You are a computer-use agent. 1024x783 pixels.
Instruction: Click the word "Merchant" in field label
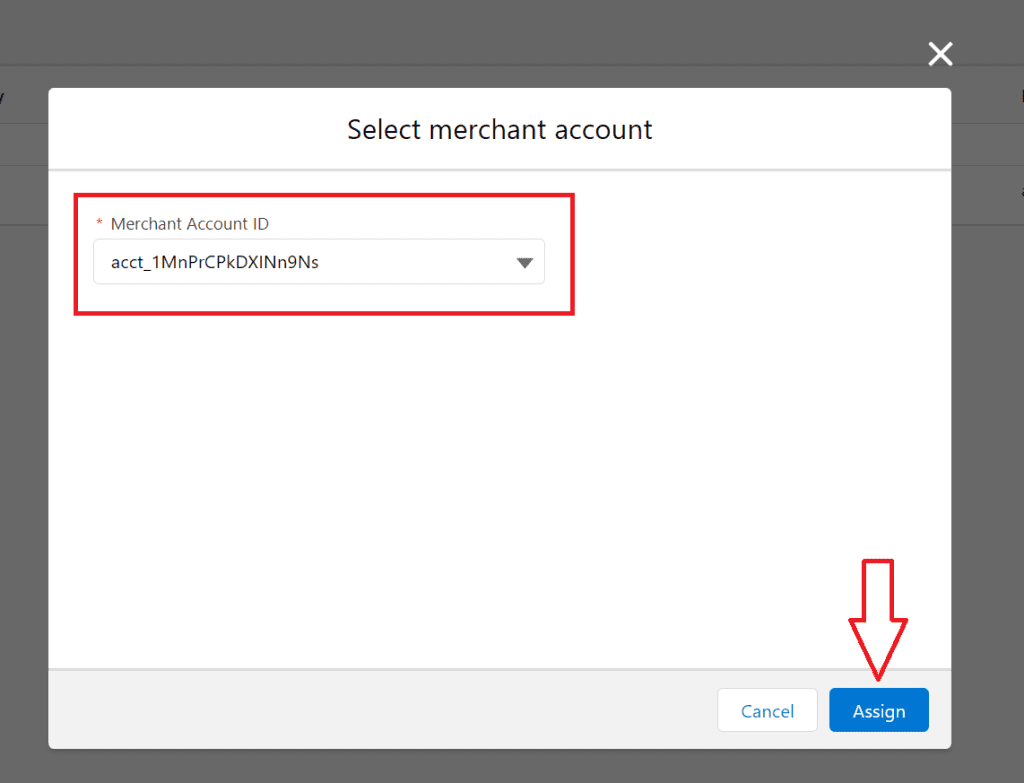point(146,224)
